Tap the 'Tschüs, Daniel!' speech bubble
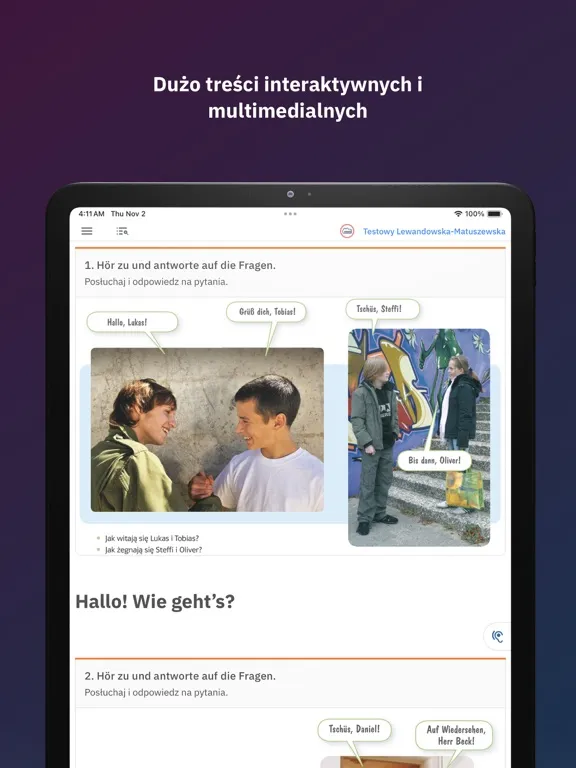This screenshot has height=768, width=576. [355, 729]
